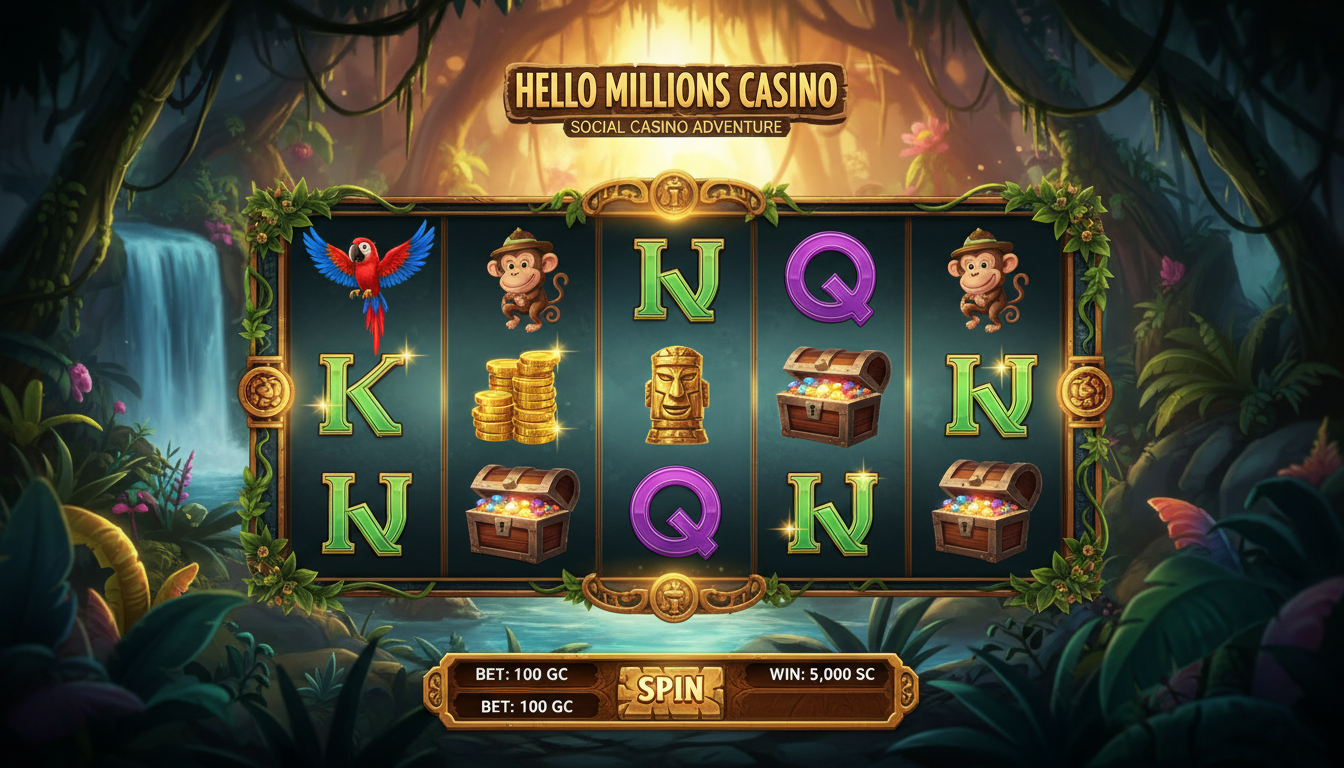
Task: Click the treasure chest on the second reel
Action: (x=522, y=513)
